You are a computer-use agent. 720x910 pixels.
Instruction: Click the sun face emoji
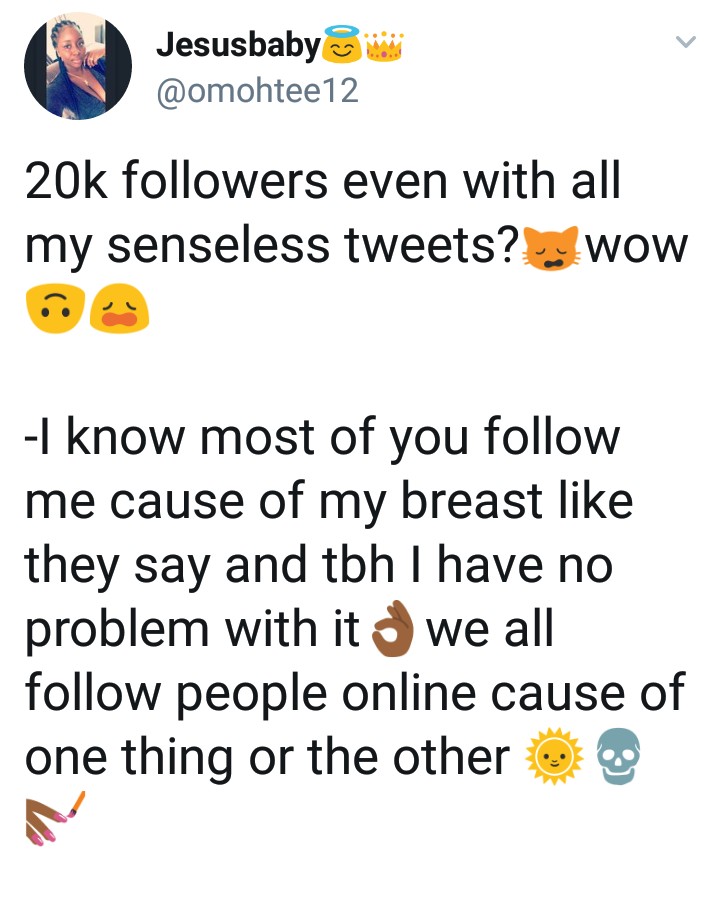550,757
